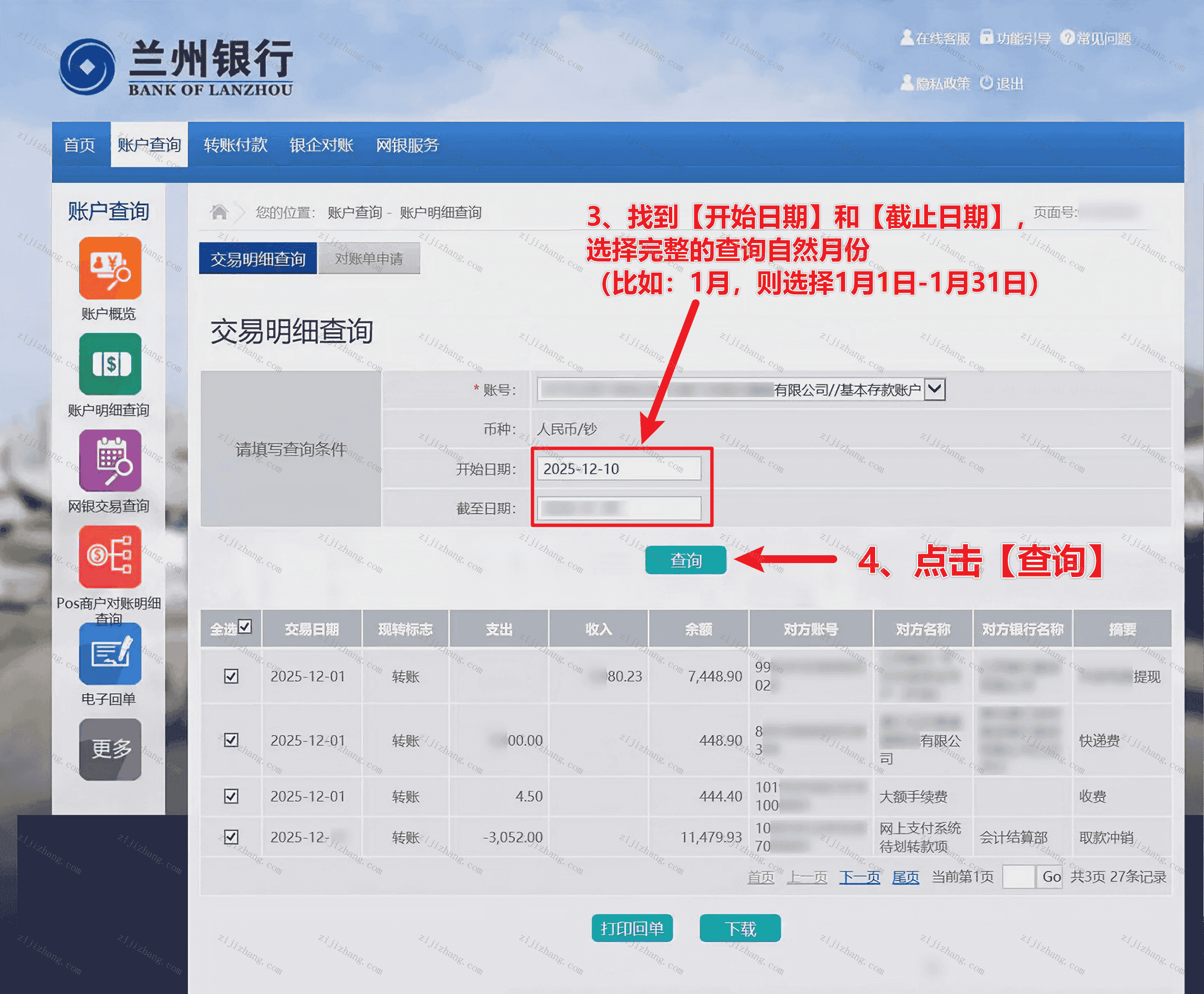Open the 银企对账 navigation menu

pos(321,146)
